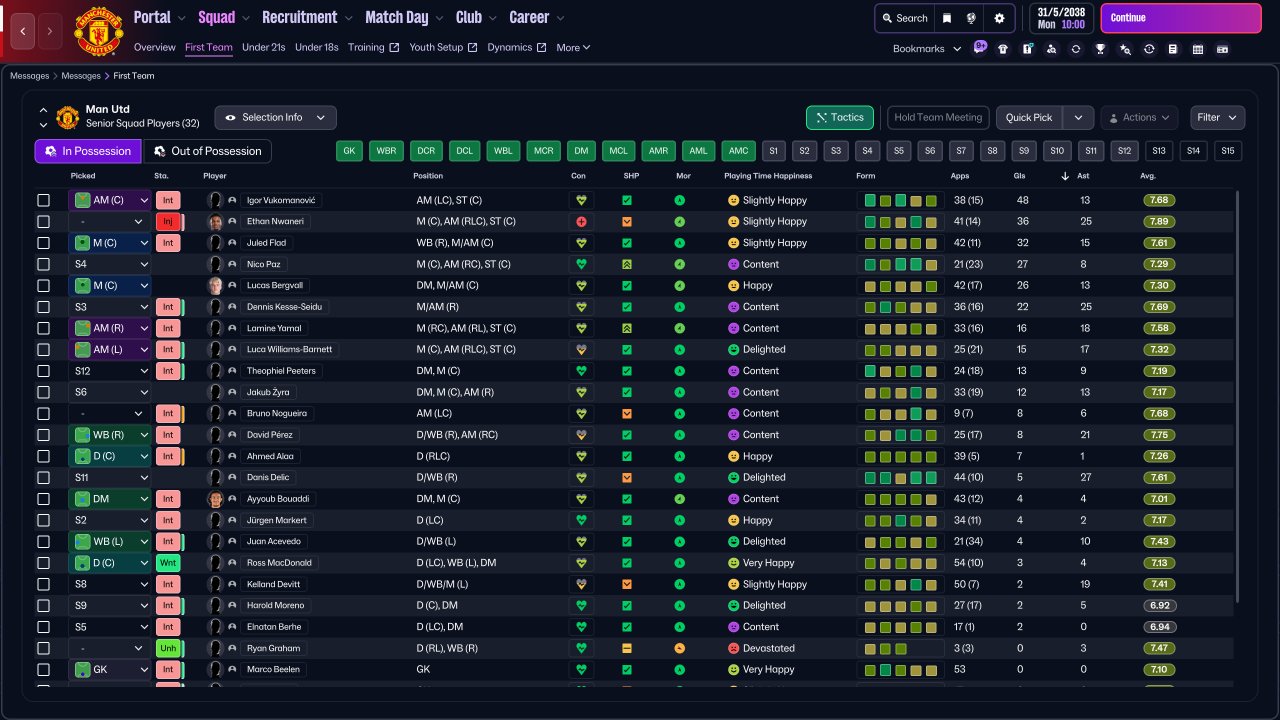This screenshot has width=1280, height=720.
Task: Tick the checkbox for Igor Vukomanović
Action: click(x=43, y=200)
